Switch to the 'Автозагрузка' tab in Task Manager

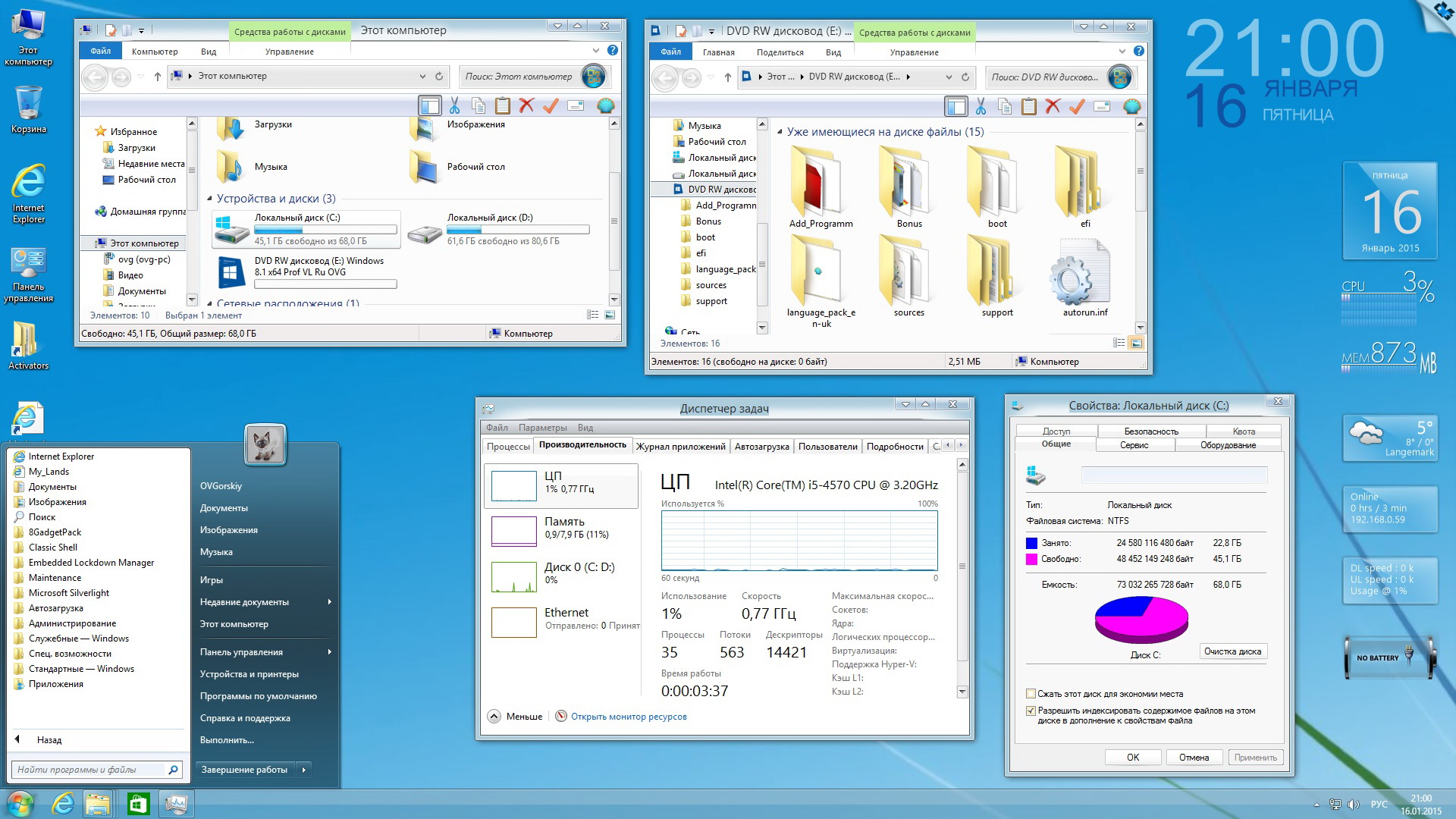pyautogui.click(x=761, y=447)
